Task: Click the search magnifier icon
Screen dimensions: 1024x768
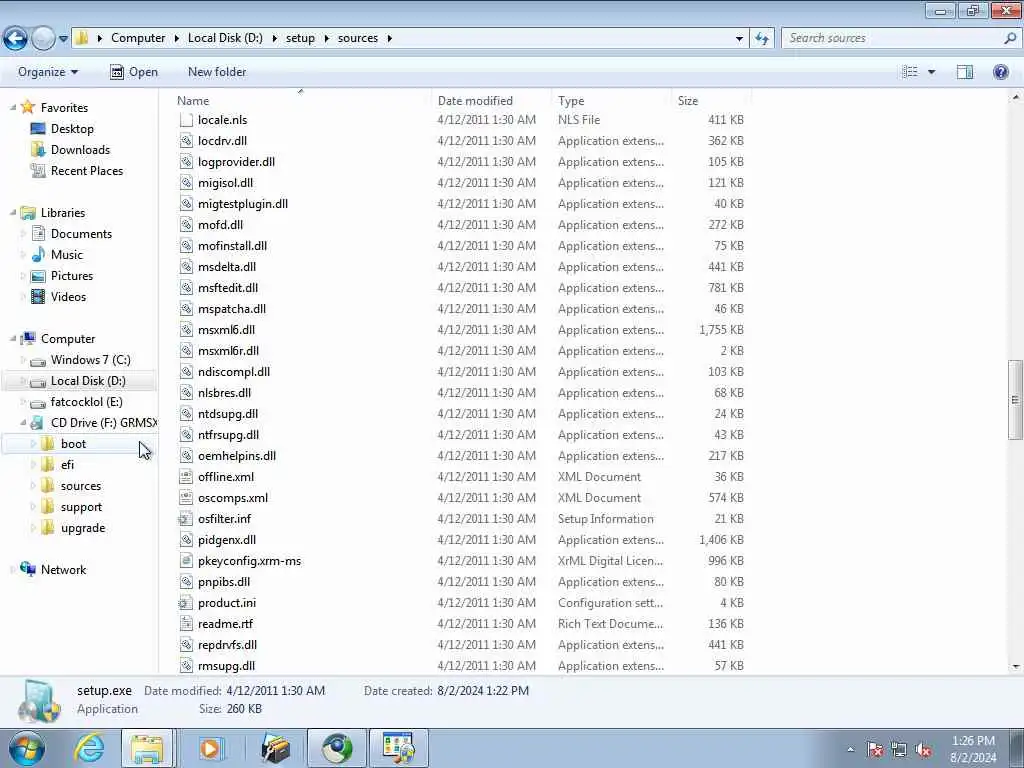Action: click(x=1010, y=39)
